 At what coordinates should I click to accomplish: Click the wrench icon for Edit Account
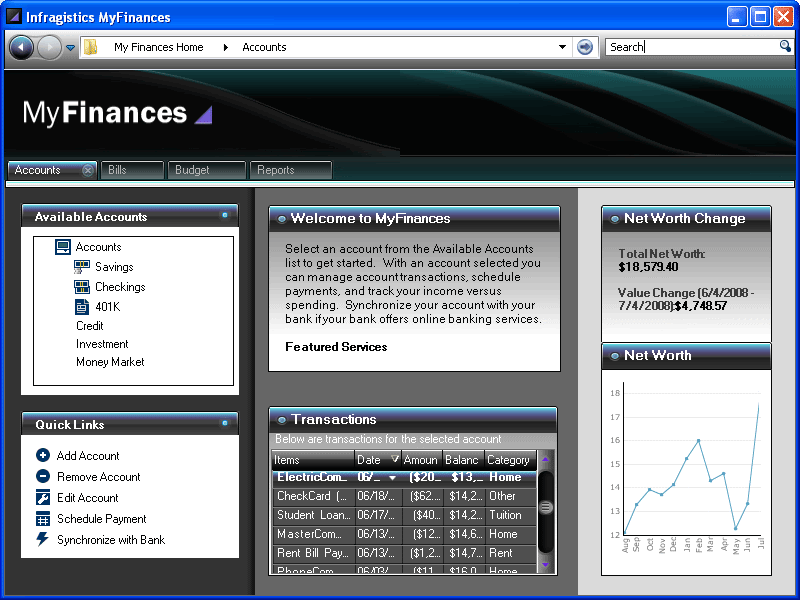43,497
